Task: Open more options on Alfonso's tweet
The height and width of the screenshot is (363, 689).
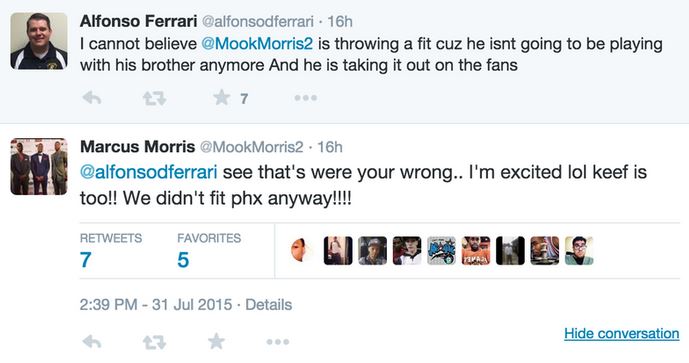Action: click(x=305, y=98)
